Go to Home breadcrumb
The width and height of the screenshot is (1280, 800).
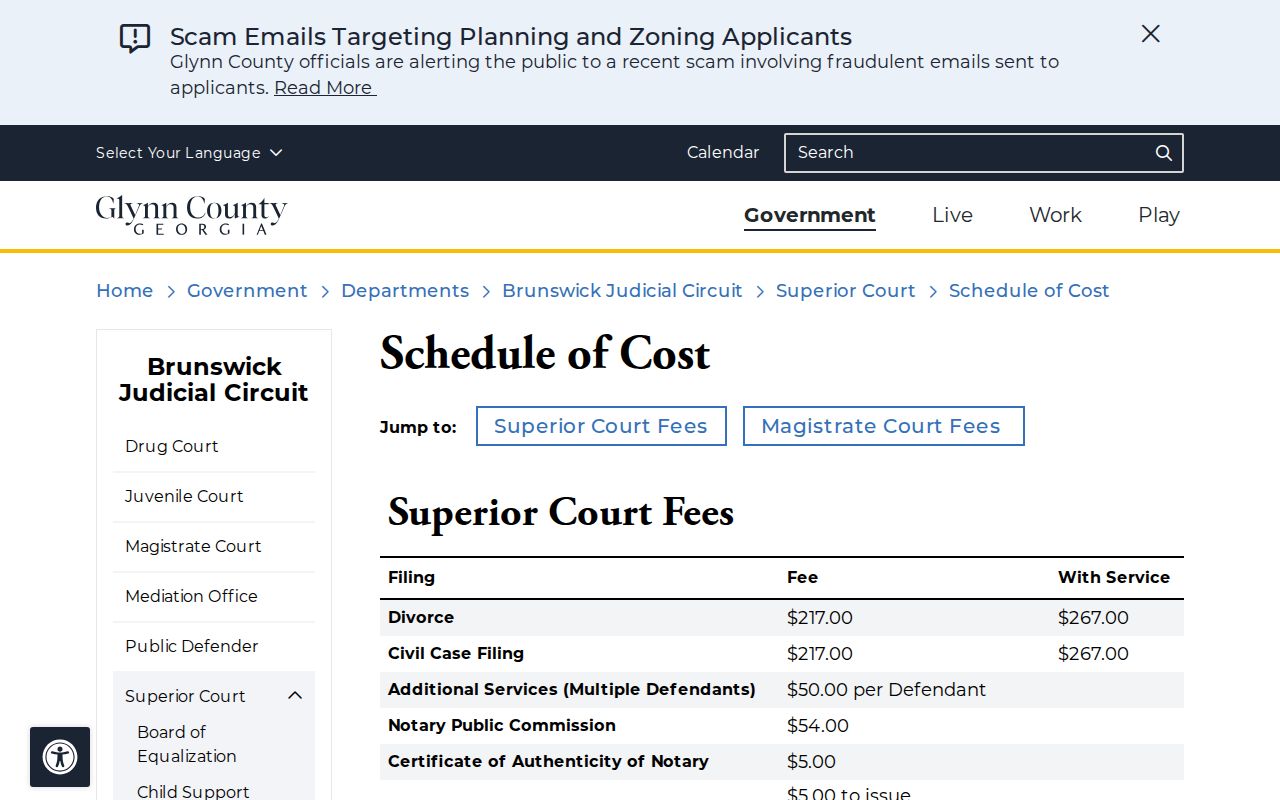tap(125, 291)
